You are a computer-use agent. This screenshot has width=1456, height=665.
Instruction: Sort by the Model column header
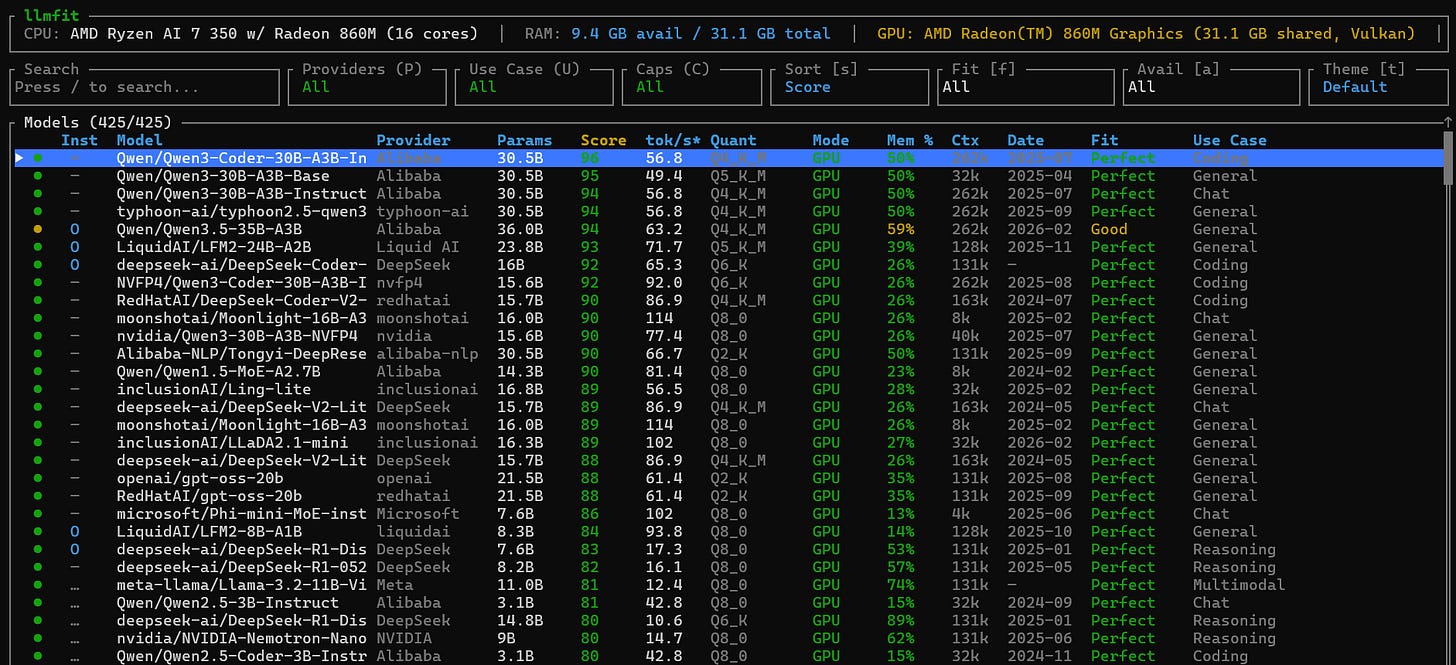139,140
